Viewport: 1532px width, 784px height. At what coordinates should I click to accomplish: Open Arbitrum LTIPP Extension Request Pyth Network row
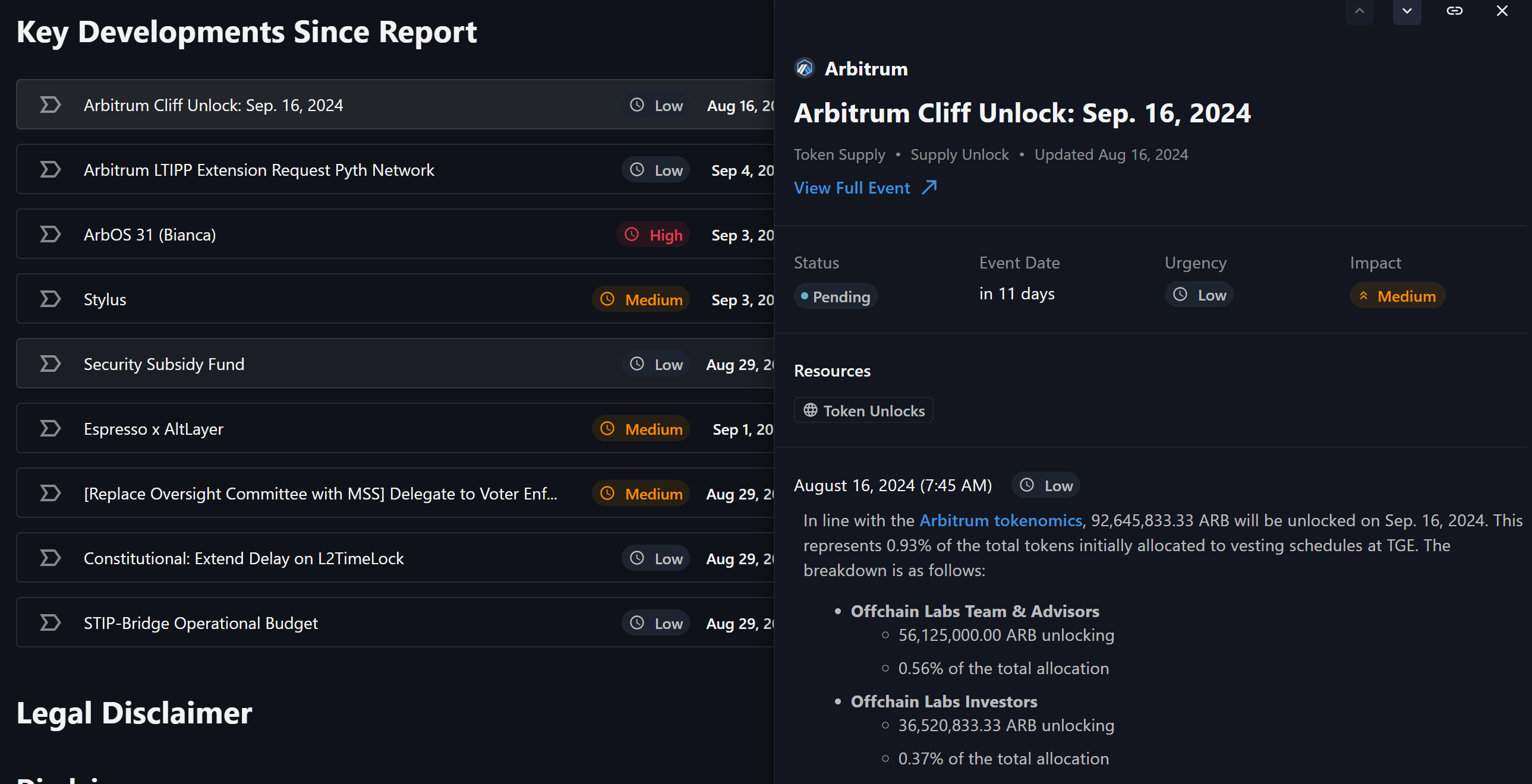[395, 169]
